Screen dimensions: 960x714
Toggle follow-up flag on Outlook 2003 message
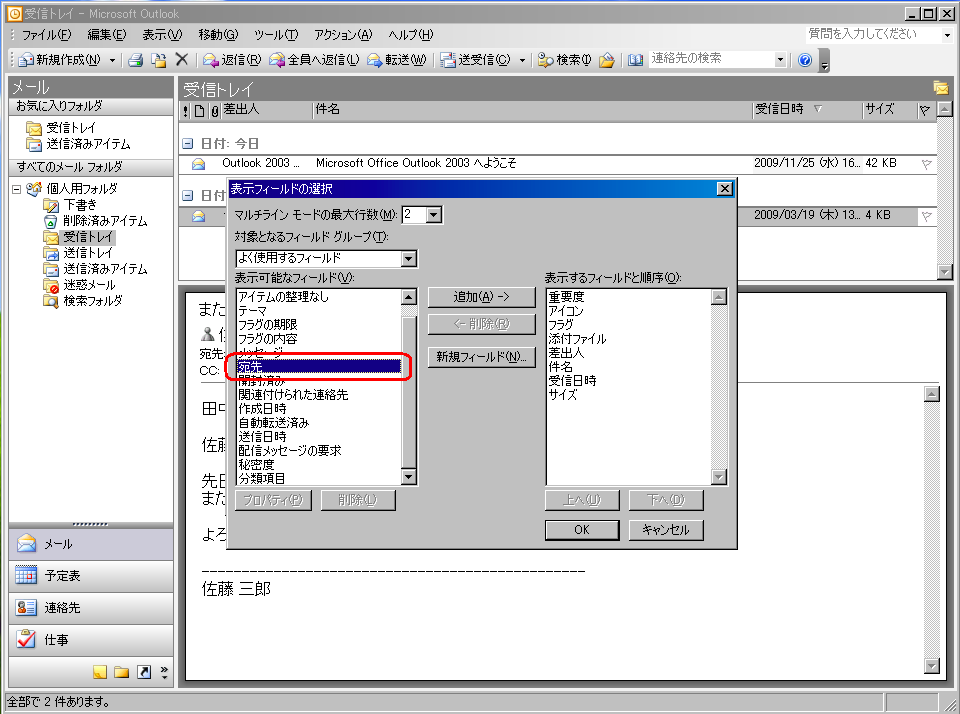coord(926,164)
